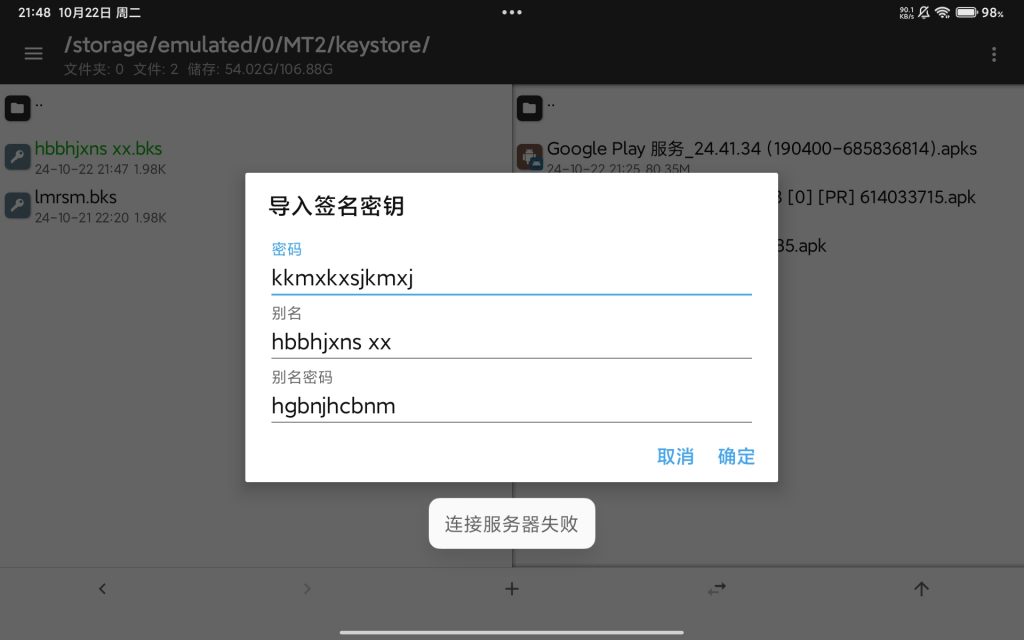Tap the left pane parent folder icon

pos(18,108)
